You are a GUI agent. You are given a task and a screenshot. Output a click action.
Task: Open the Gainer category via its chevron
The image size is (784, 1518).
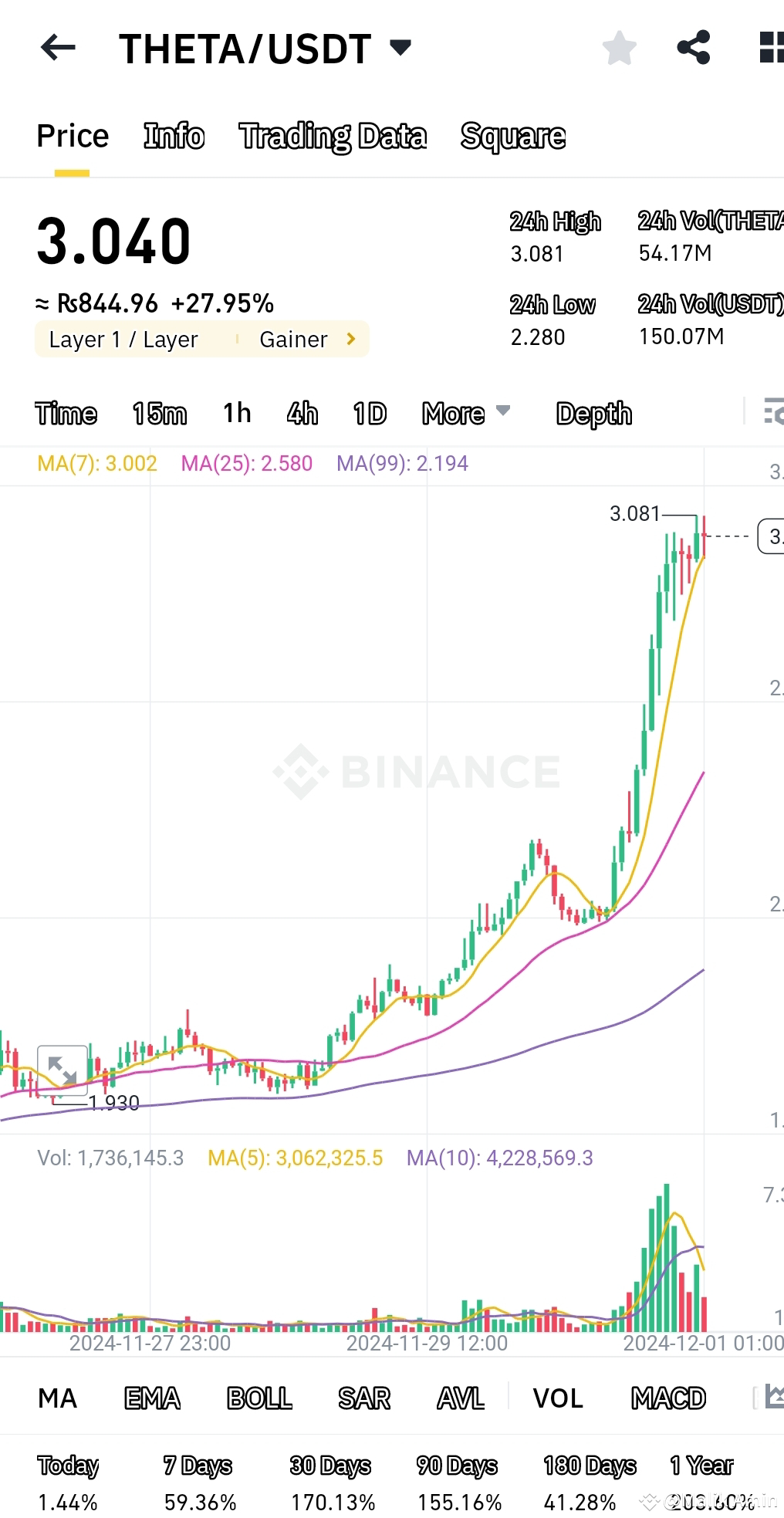point(350,339)
